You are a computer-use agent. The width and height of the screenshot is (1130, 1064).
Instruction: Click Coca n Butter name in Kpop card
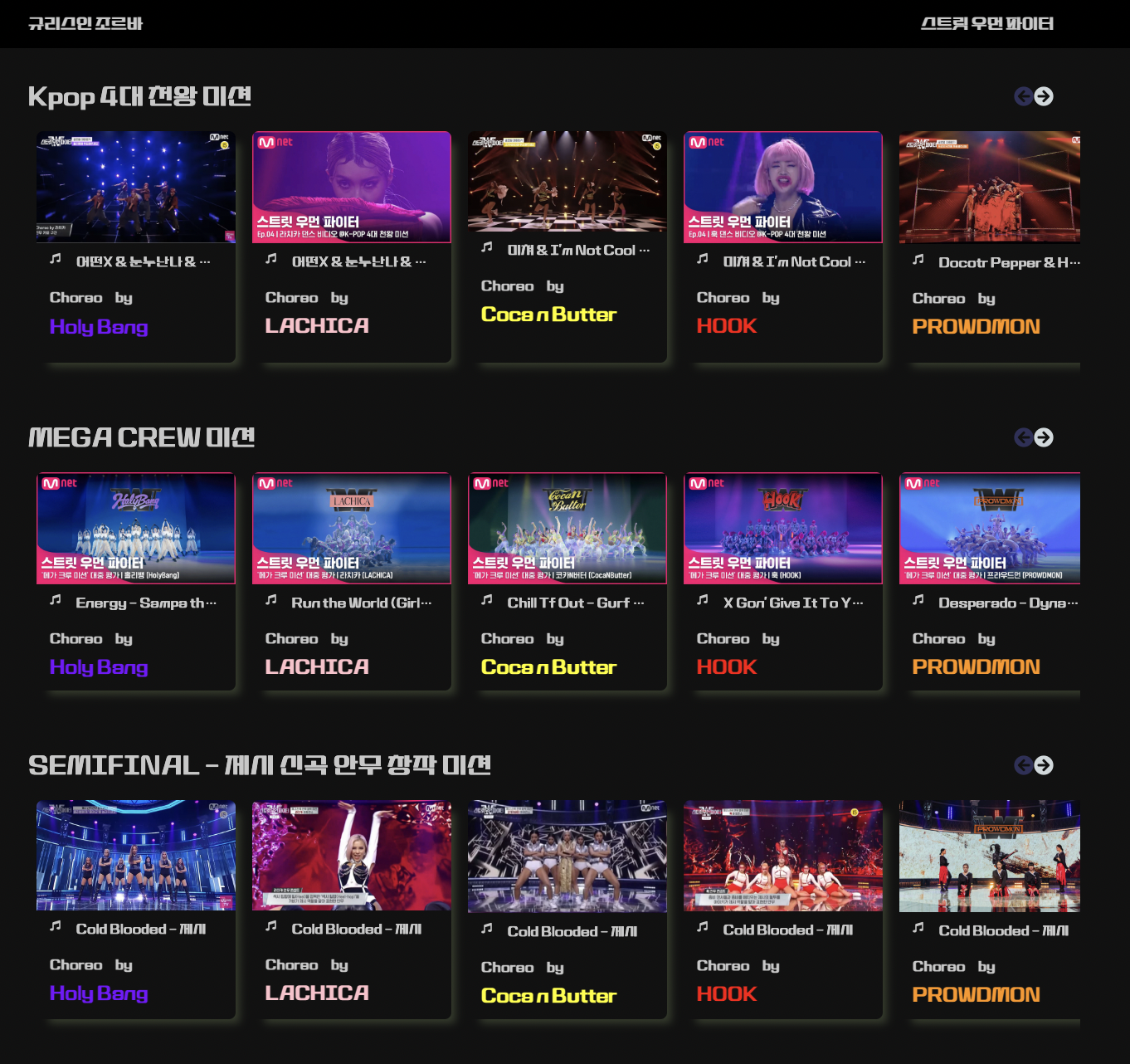[x=548, y=315]
